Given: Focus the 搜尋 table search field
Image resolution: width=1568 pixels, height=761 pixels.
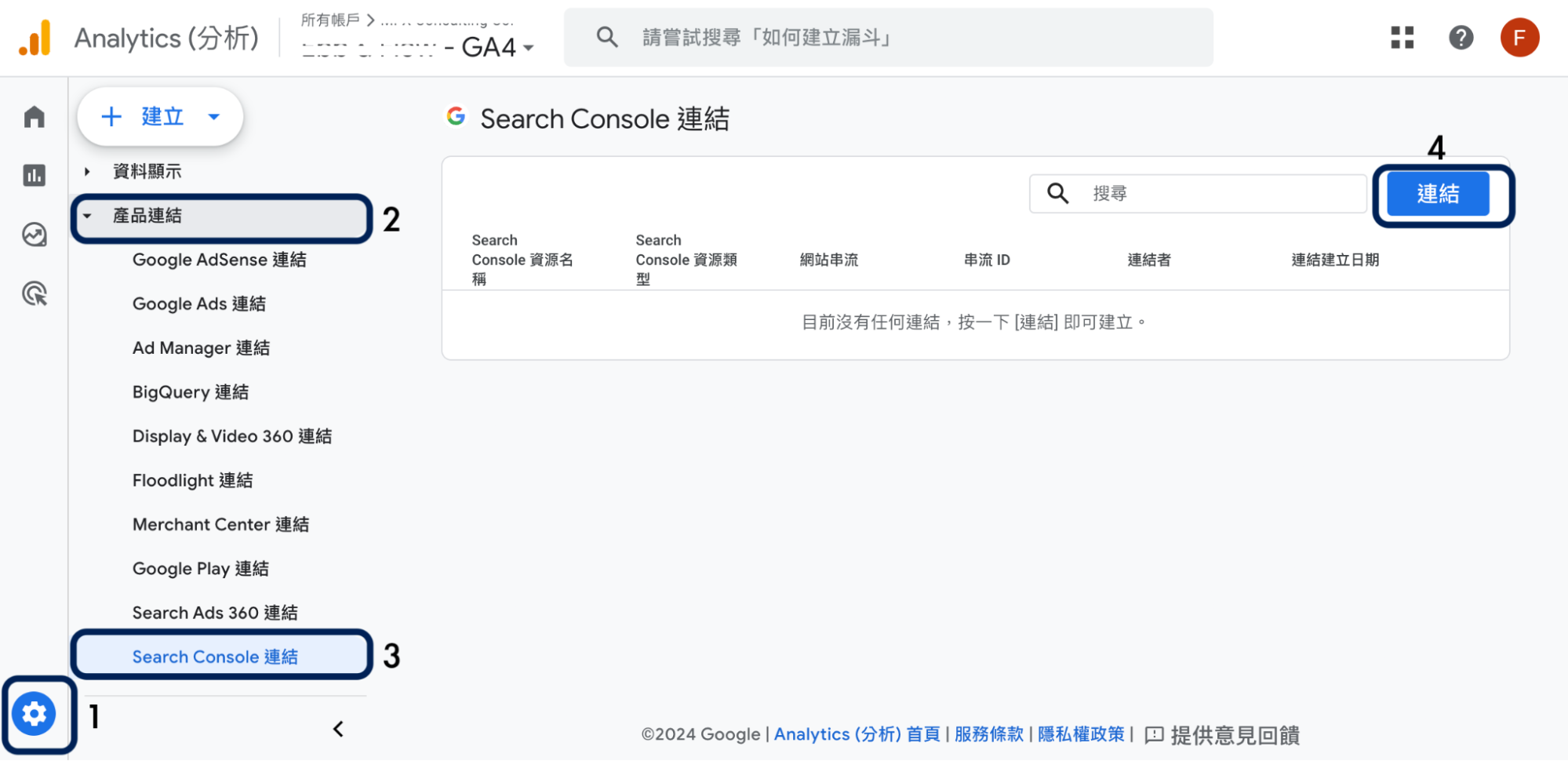Looking at the screenshot, I should coord(1199,193).
